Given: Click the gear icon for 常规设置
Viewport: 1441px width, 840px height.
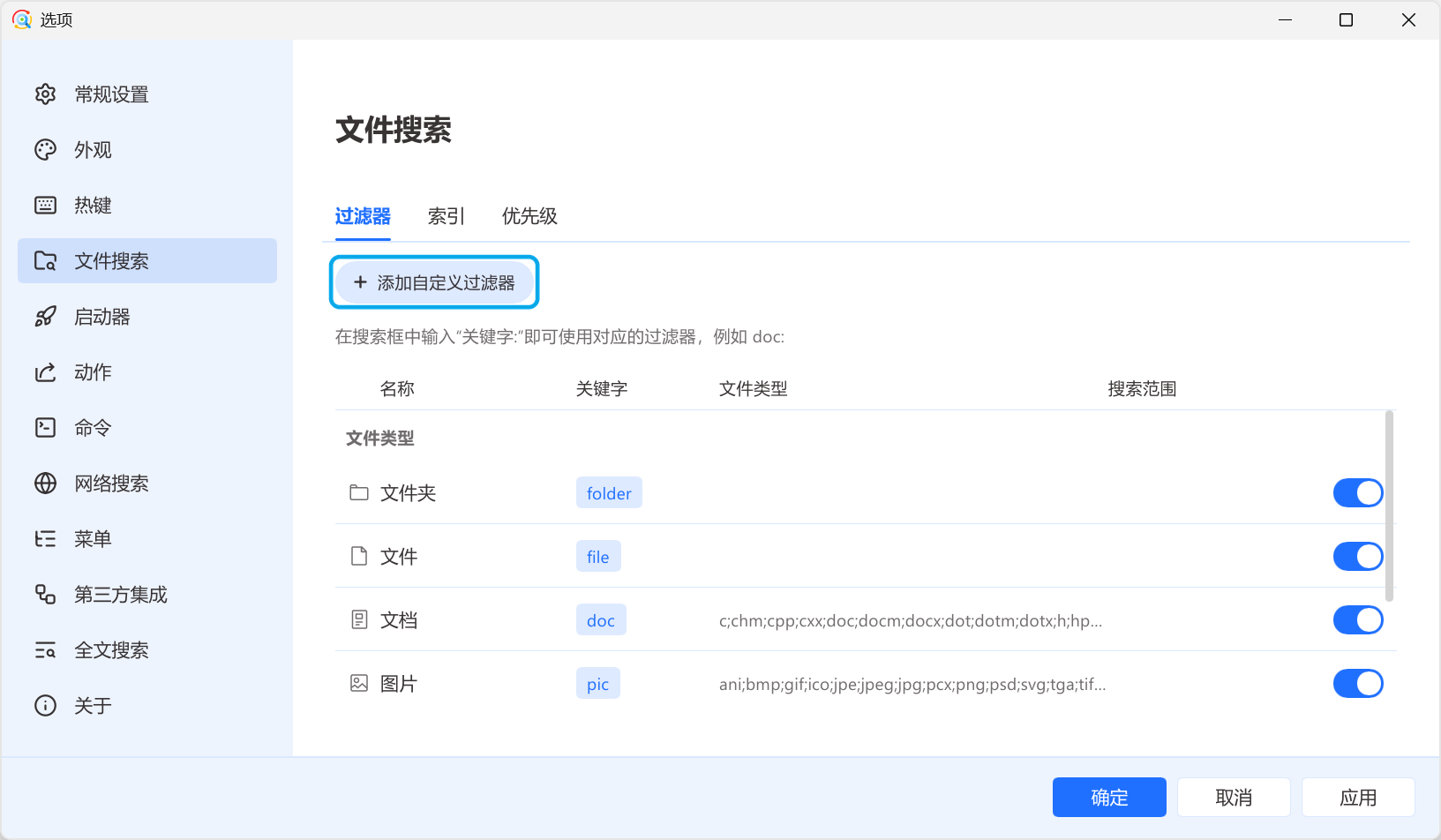Looking at the screenshot, I should (x=45, y=94).
